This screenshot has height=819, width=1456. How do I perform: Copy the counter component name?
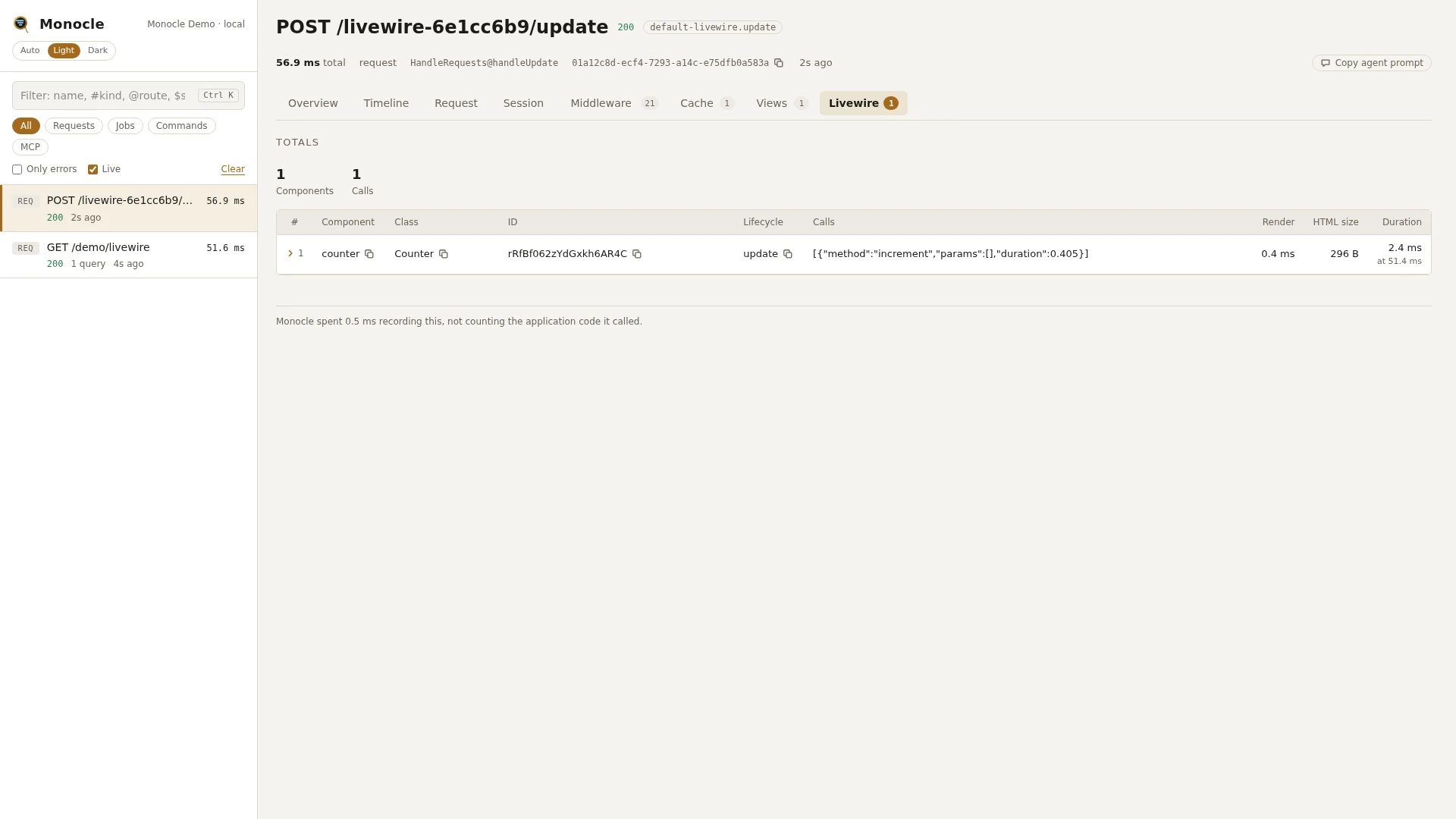[x=369, y=254]
